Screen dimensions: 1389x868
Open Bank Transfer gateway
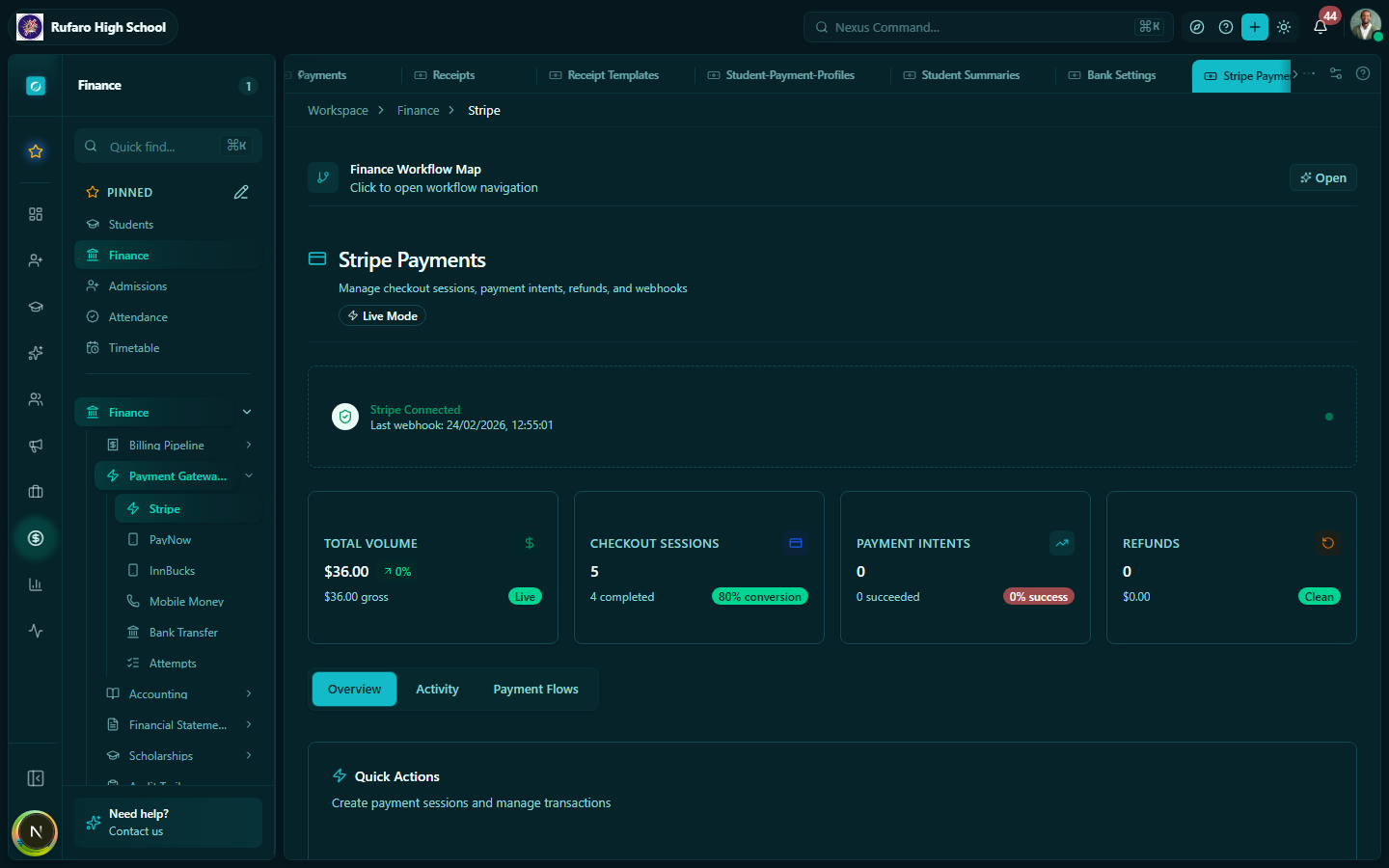coord(188,633)
